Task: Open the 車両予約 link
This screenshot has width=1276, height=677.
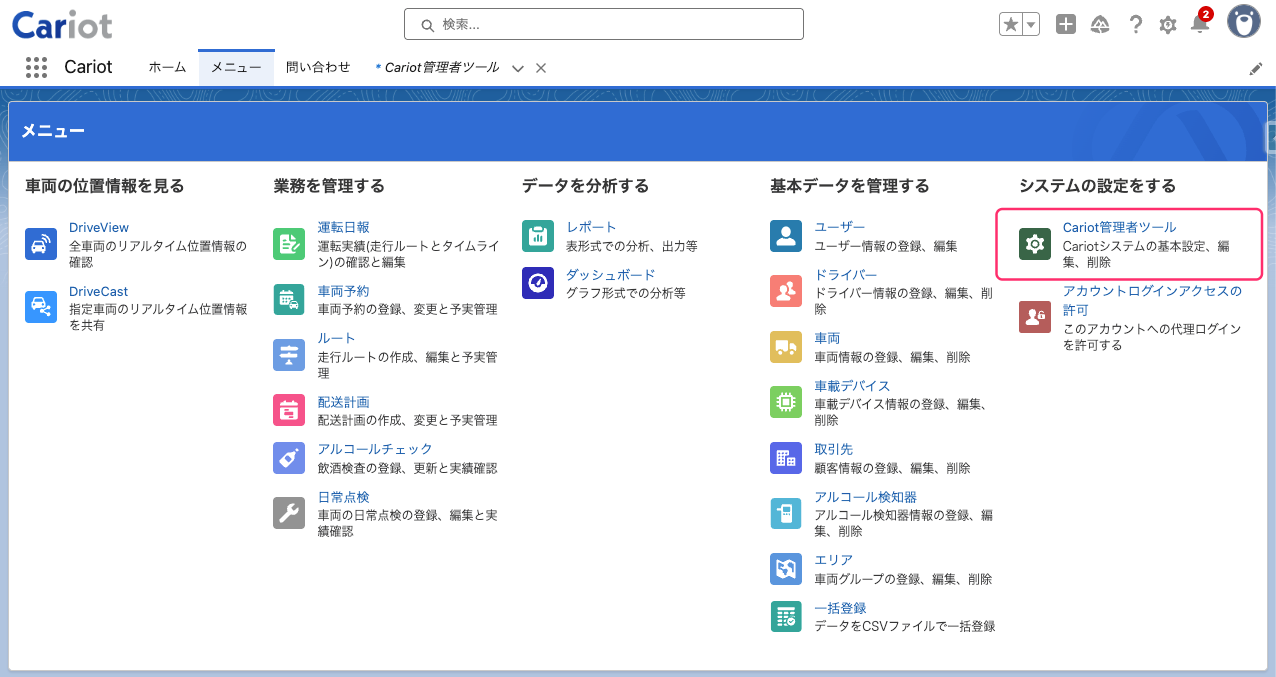Action: click(x=344, y=291)
